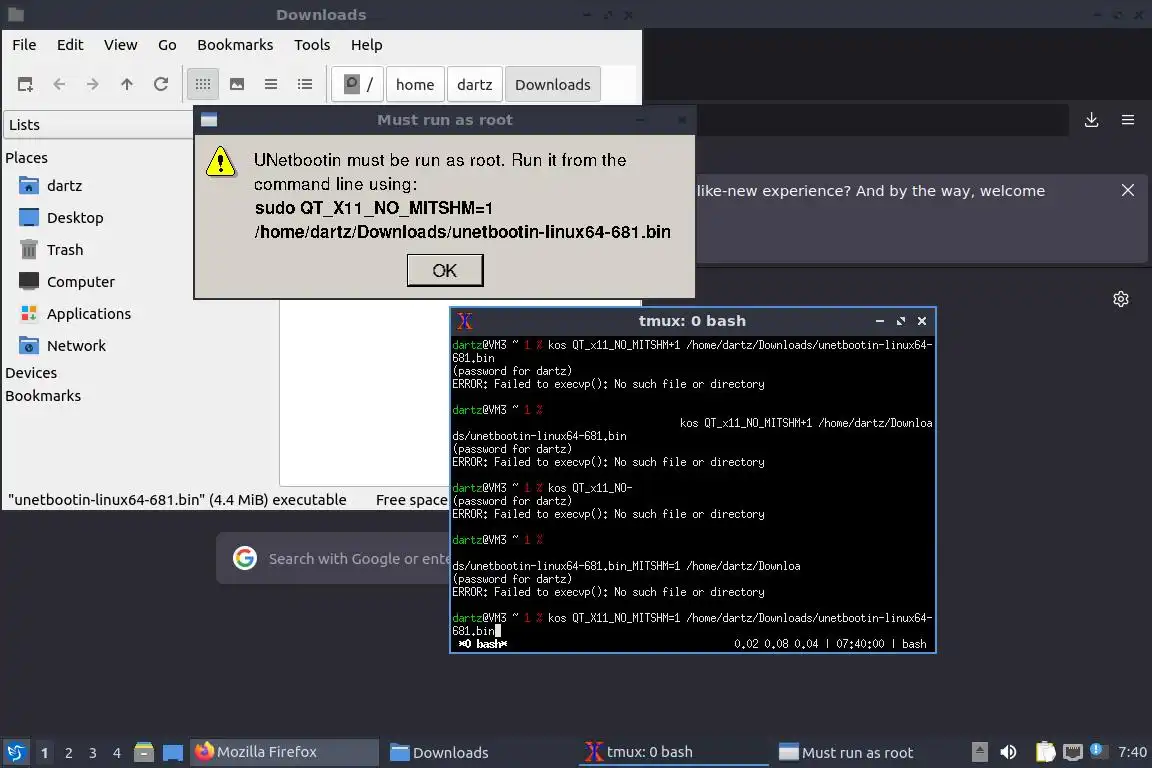Click the network status tray icon
1152x768 pixels.
[1073, 752]
